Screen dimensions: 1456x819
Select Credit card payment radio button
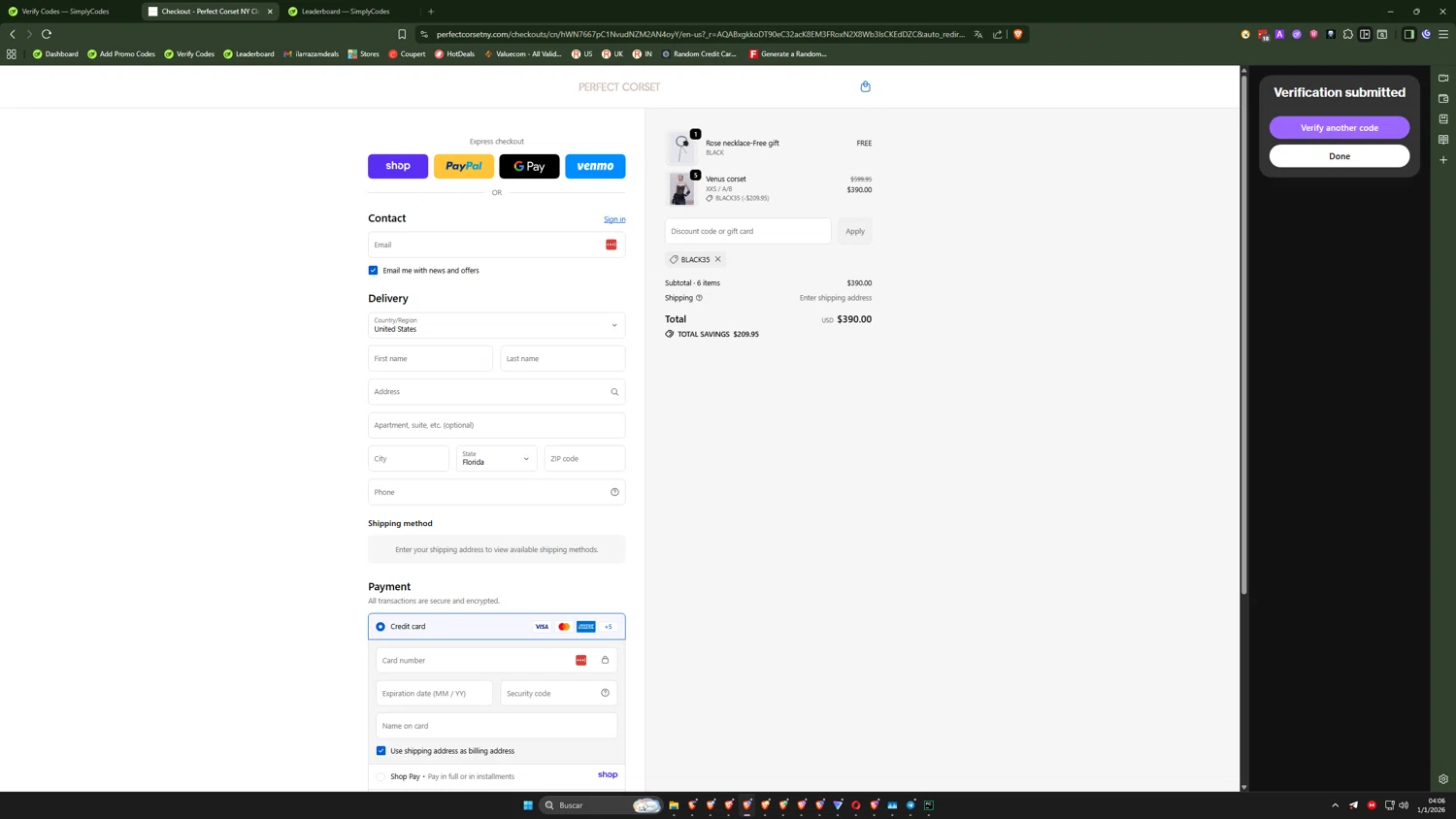coord(381,627)
